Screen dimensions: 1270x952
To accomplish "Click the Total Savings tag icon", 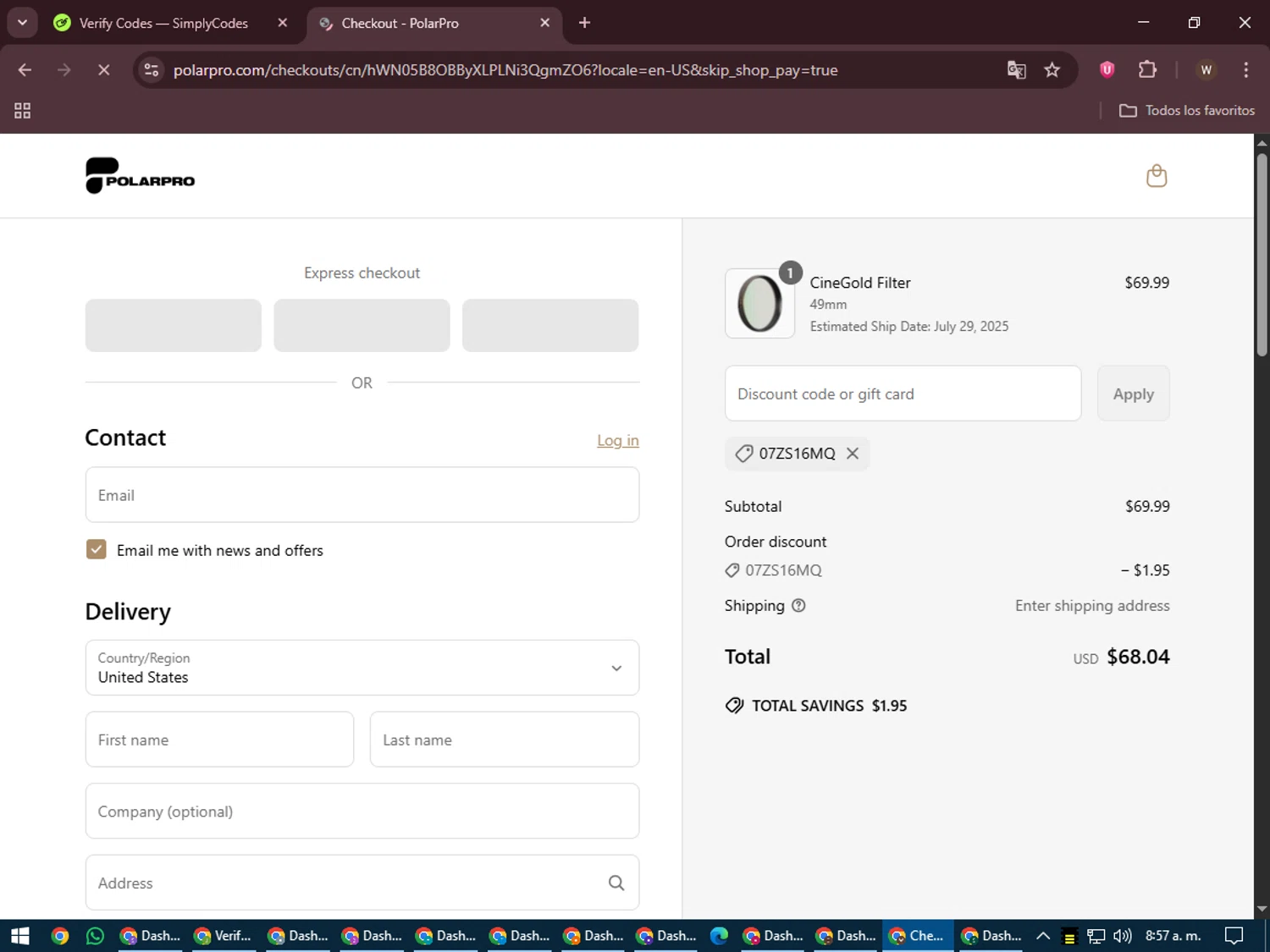I will click(x=734, y=706).
